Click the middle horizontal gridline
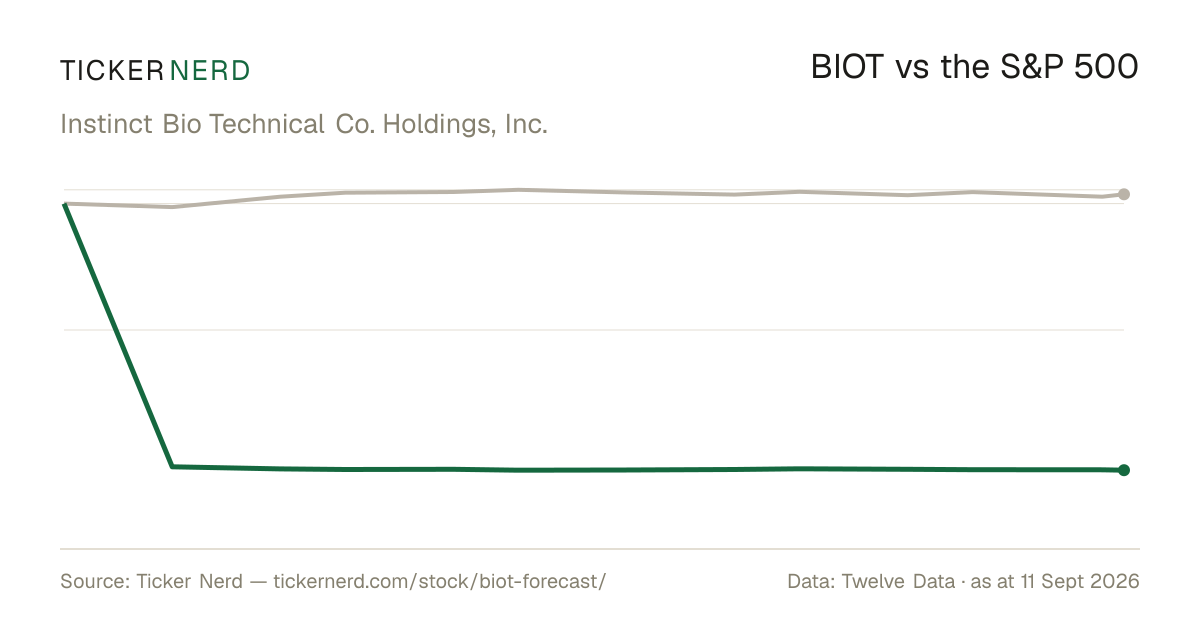Image resolution: width=1200 pixels, height=630 pixels. tap(594, 329)
